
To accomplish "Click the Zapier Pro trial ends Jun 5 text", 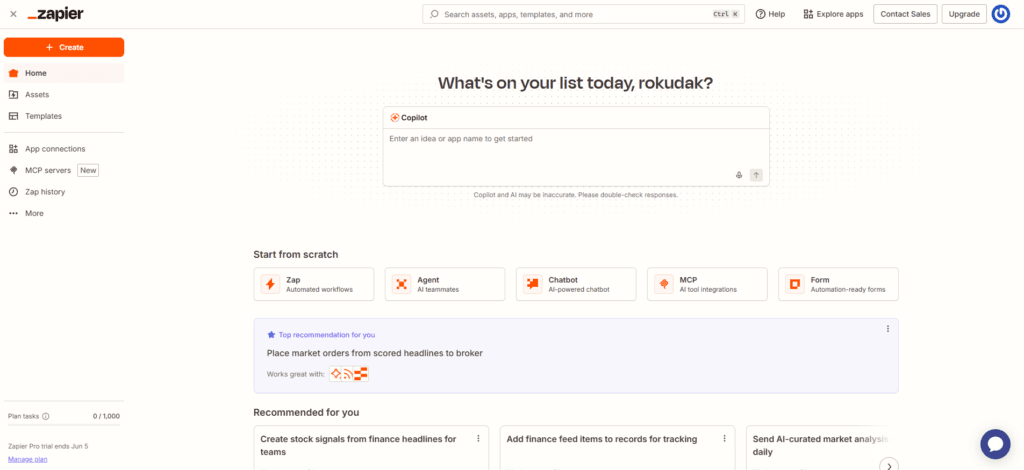I will [x=48, y=446].
